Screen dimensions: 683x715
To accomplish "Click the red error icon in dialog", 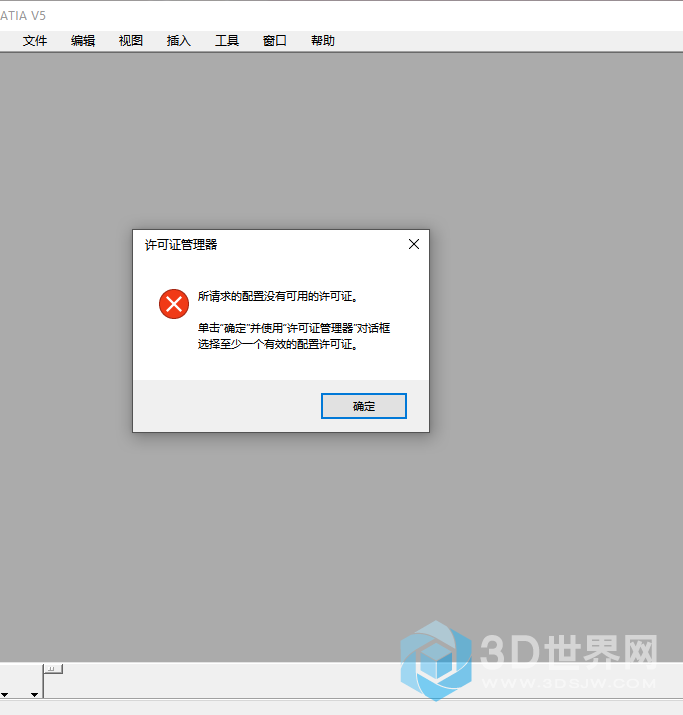I will pyautogui.click(x=174, y=304).
